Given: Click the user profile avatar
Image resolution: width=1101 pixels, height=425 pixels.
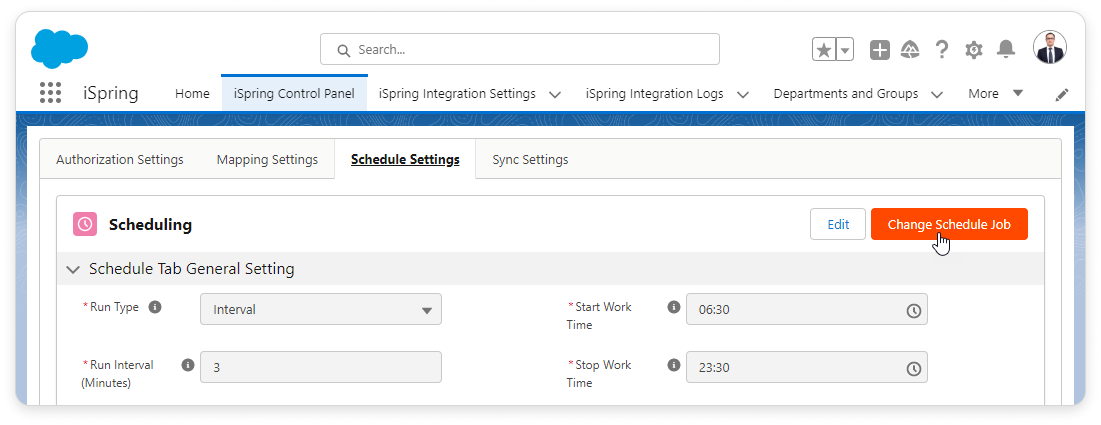Looking at the screenshot, I should (x=1049, y=47).
